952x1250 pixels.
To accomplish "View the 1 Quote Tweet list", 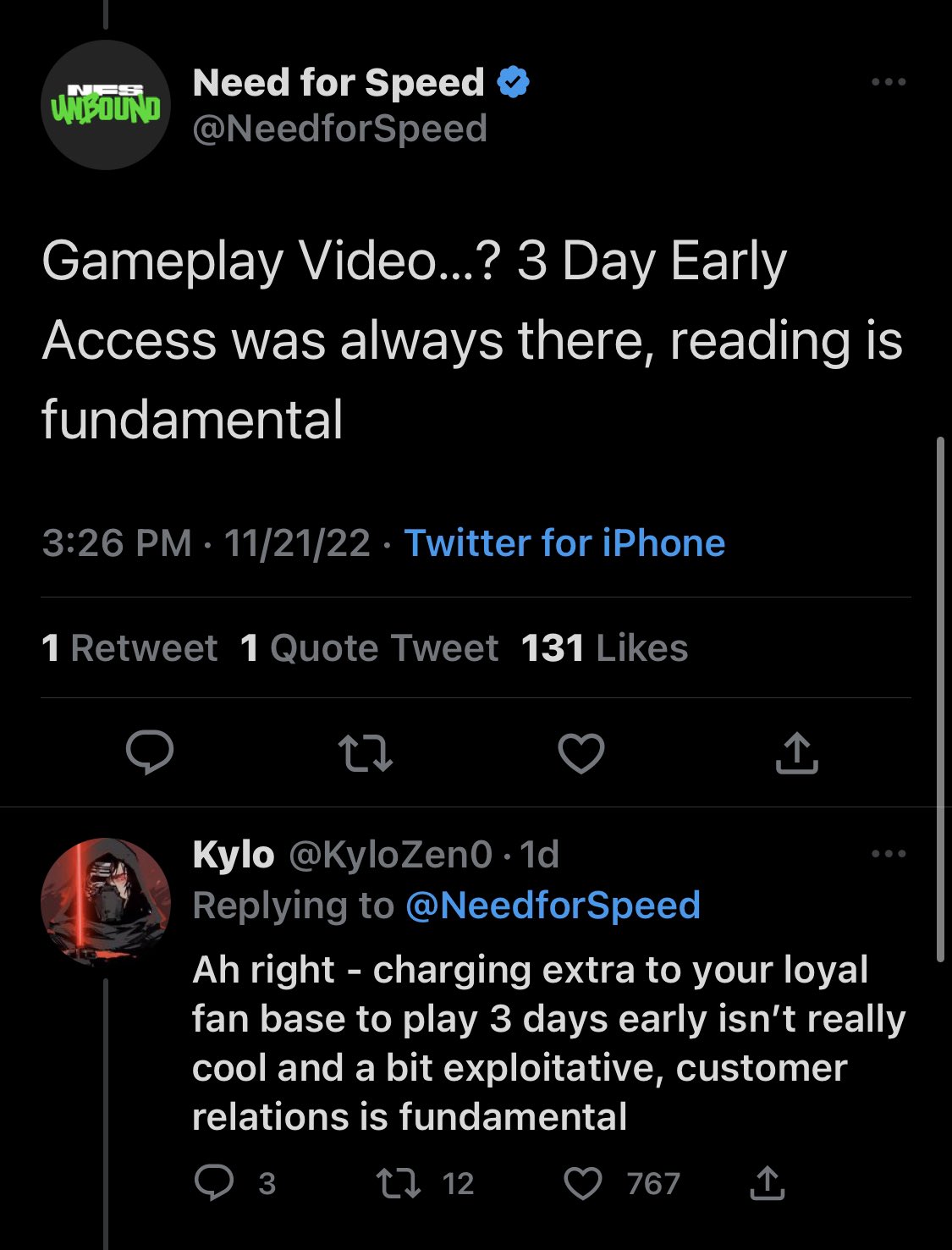I will pyautogui.click(x=369, y=648).
